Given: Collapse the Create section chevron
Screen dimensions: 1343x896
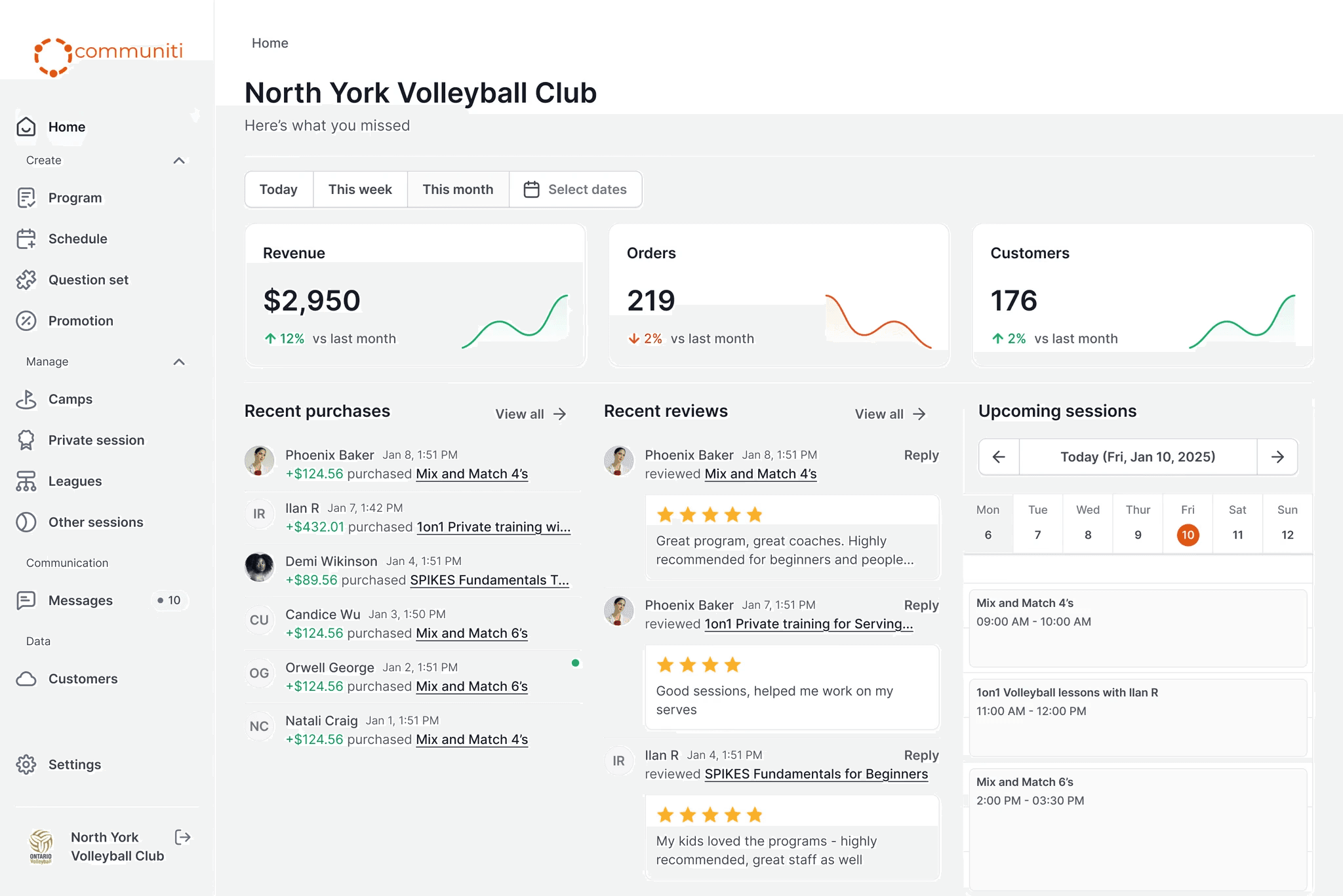Looking at the screenshot, I should 179,161.
